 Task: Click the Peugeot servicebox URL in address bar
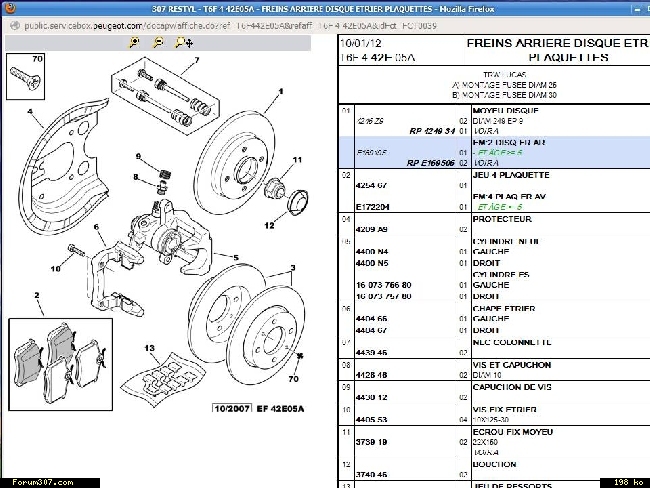[x=230, y=26]
